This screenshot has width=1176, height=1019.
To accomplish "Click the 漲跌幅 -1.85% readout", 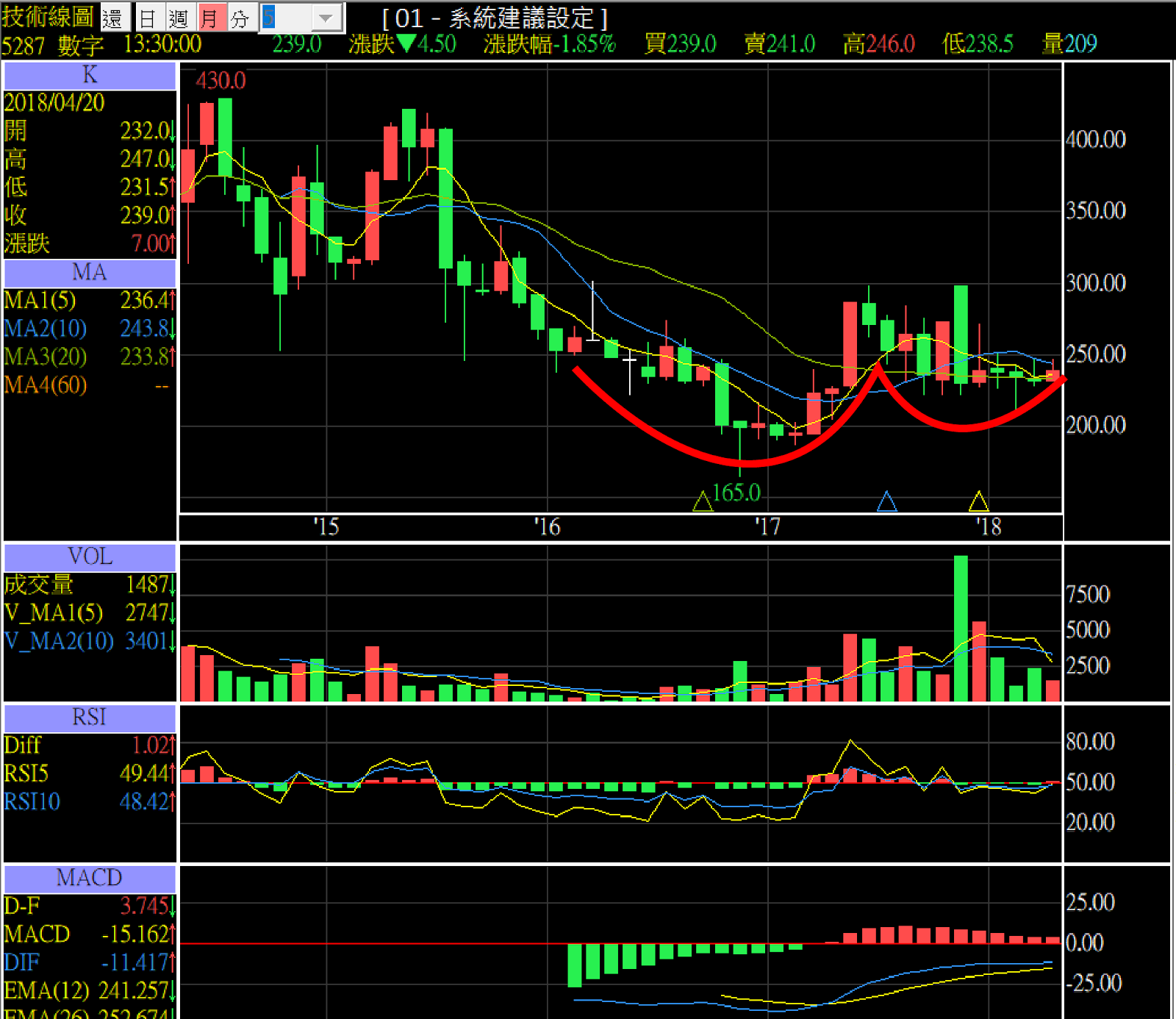I will click(550, 44).
